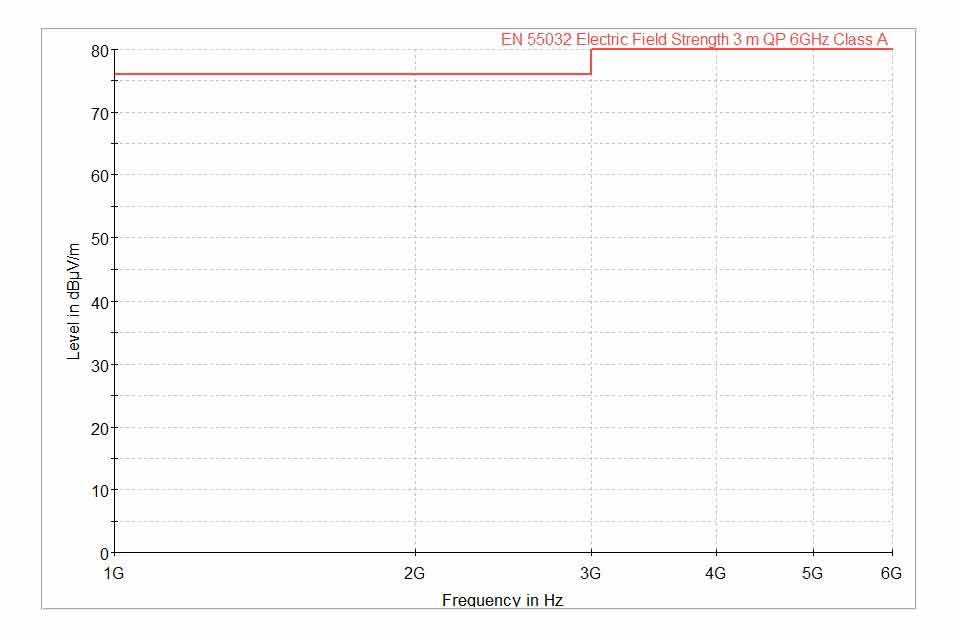Click the 0 tick label at axis origin

103,553
